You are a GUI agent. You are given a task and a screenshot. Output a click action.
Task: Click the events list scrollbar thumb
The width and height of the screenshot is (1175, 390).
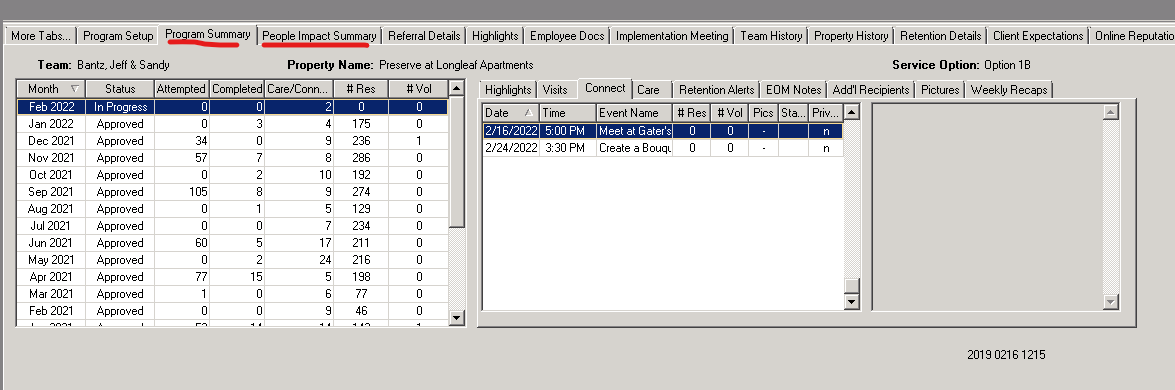851,286
